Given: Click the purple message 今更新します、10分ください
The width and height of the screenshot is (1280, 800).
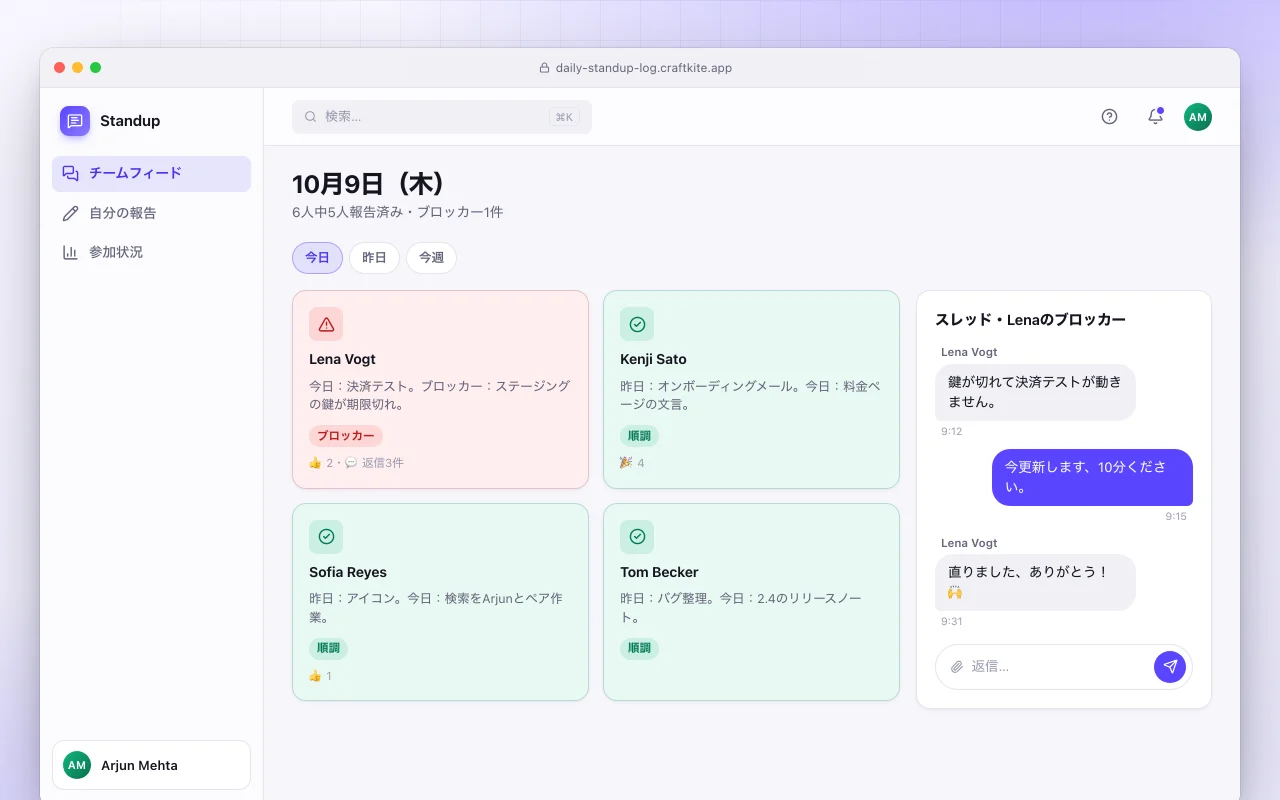Looking at the screenshot, I should [1092, 477].
